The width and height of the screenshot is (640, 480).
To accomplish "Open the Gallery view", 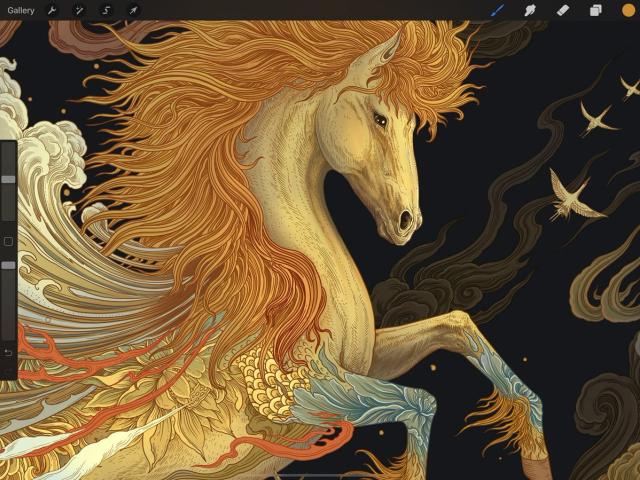I will (21, 10).
